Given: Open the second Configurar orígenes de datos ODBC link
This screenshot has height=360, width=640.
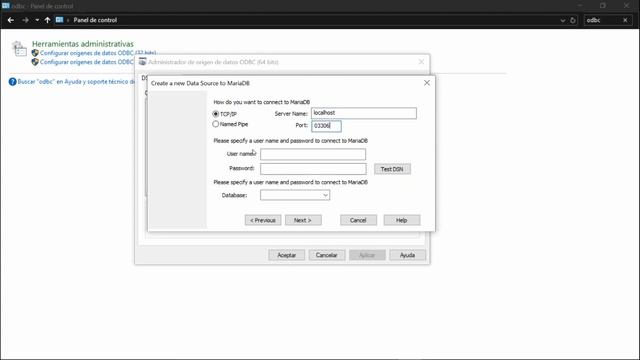Looking at the screenshot, I should point(87,62).
